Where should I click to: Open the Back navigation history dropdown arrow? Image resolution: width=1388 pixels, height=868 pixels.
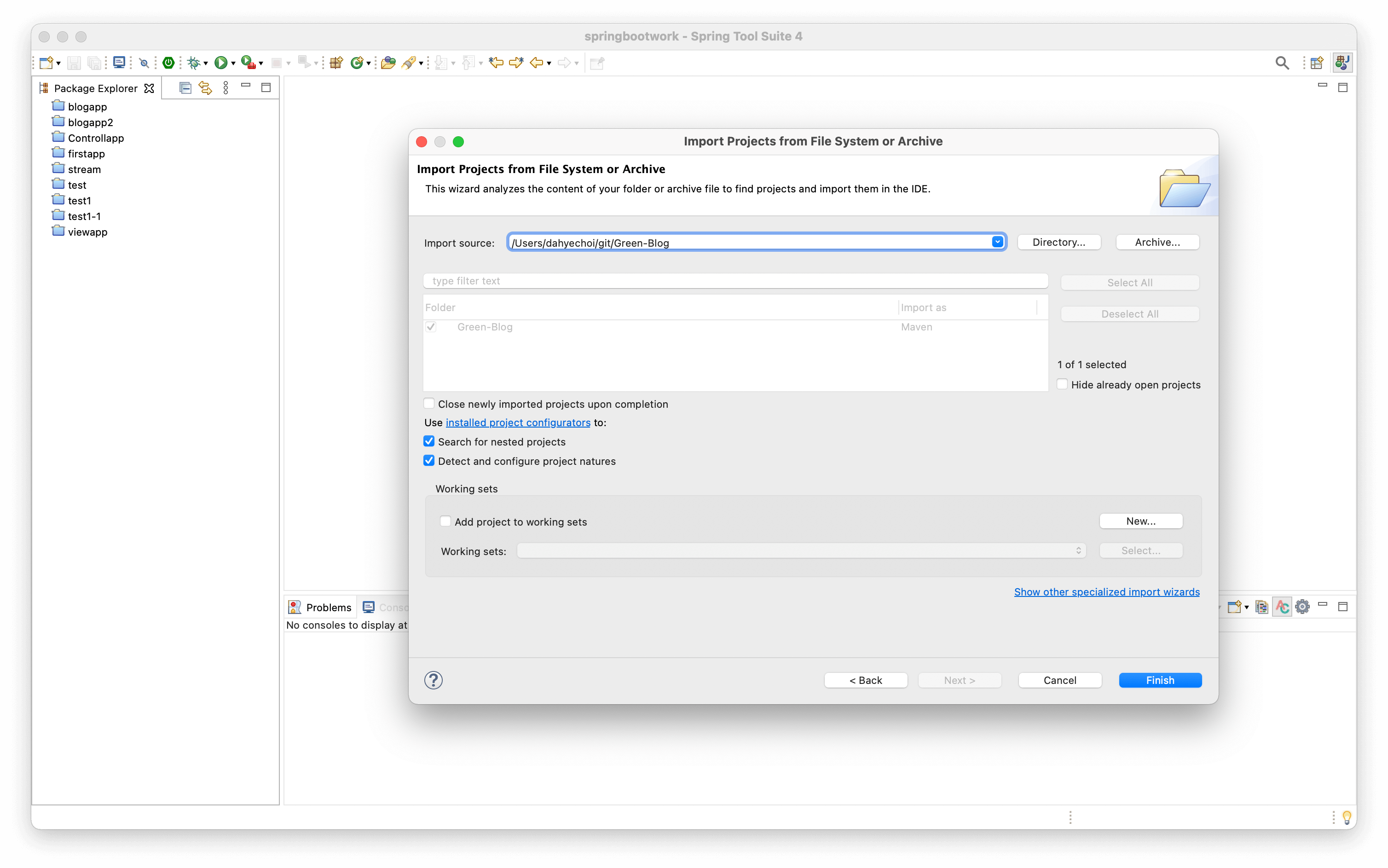549,63
